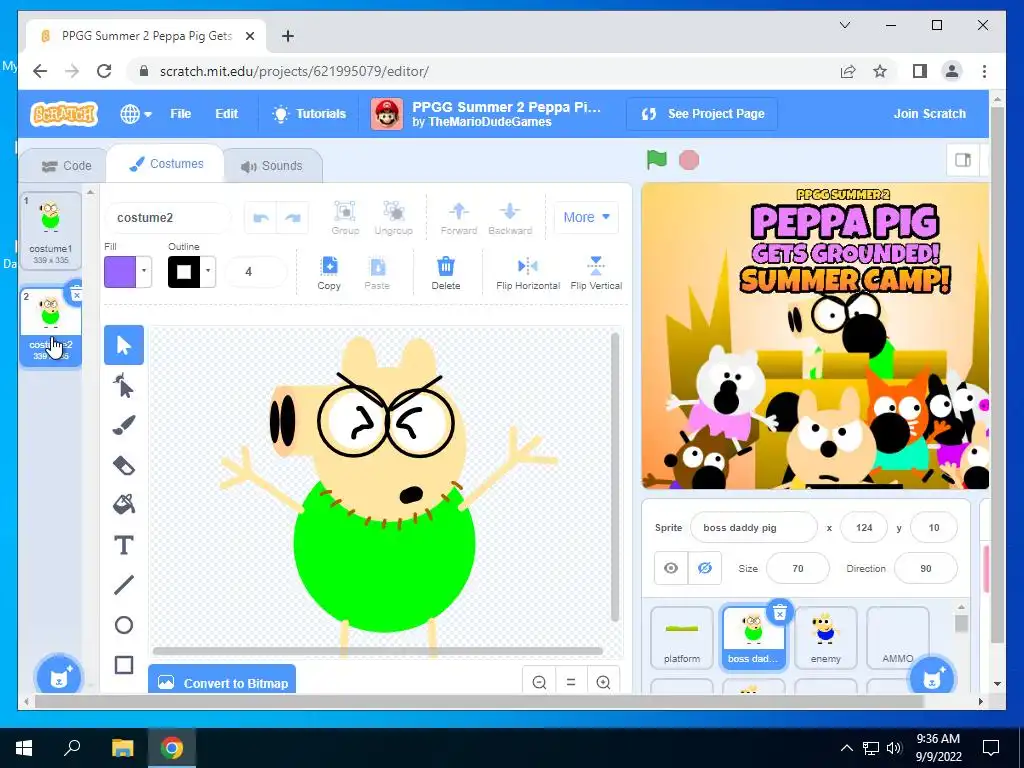Expand the More options dropdown
1024x768 pixels.
click(x=586, y=217)
